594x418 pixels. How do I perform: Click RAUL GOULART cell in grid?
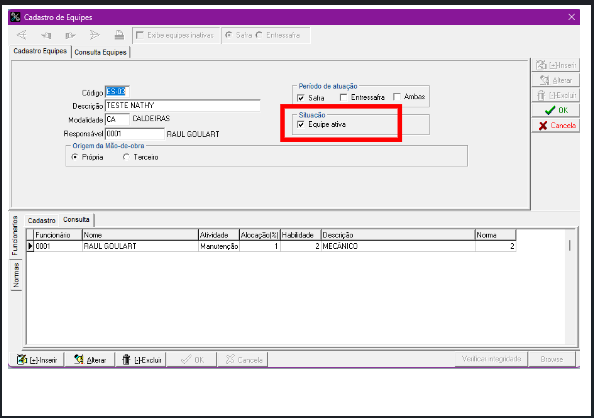pos(141,246)
